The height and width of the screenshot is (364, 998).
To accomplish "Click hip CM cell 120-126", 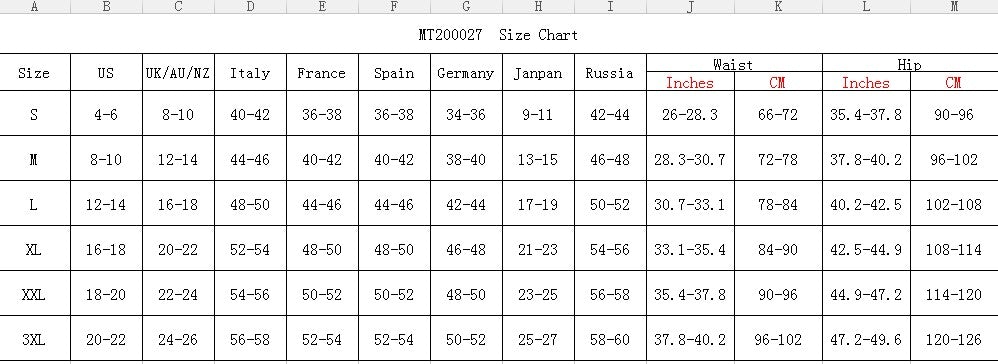I will pyautogui.click(x=954, y=339).
